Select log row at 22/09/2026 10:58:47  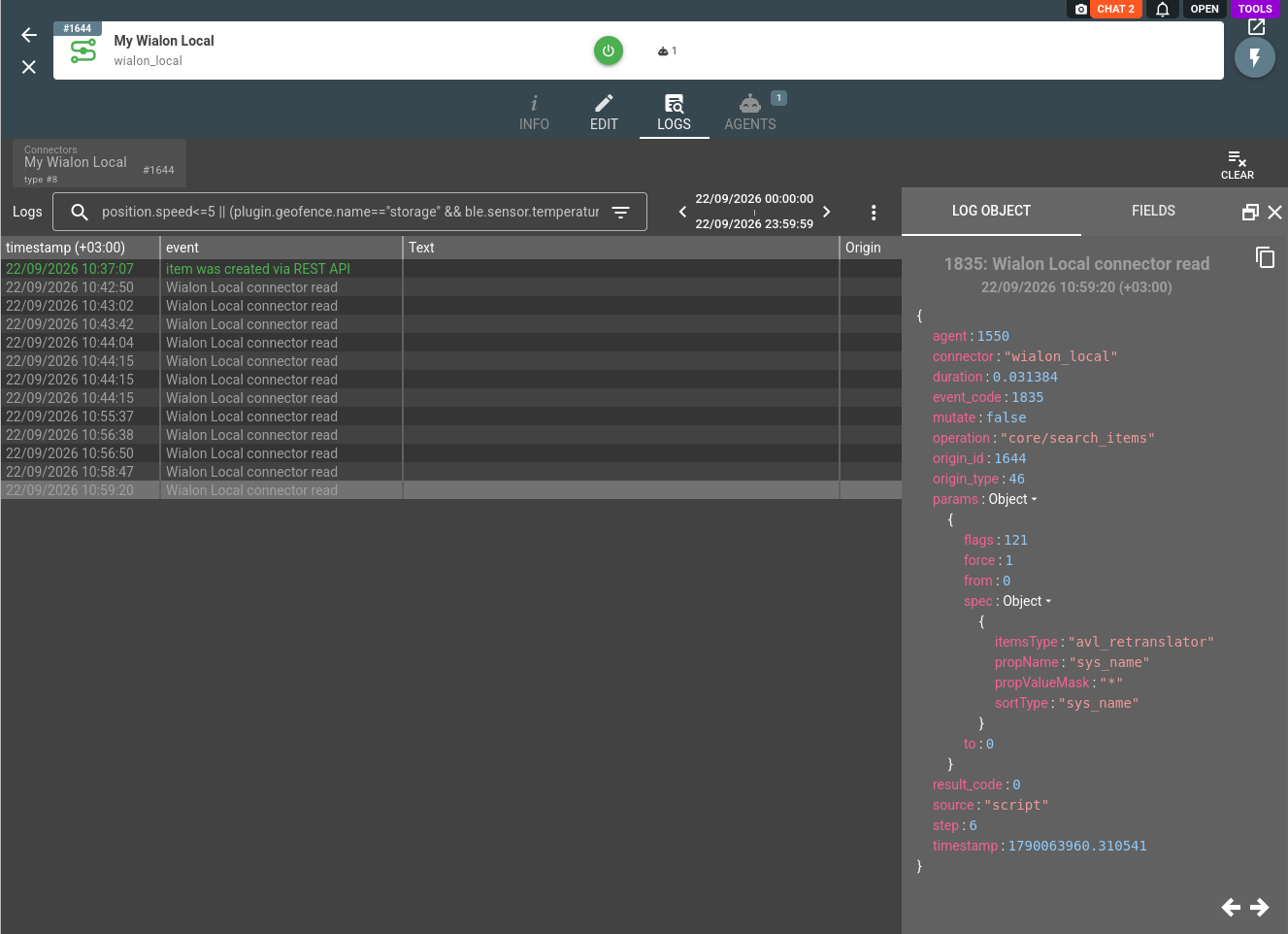coord(451,472)
